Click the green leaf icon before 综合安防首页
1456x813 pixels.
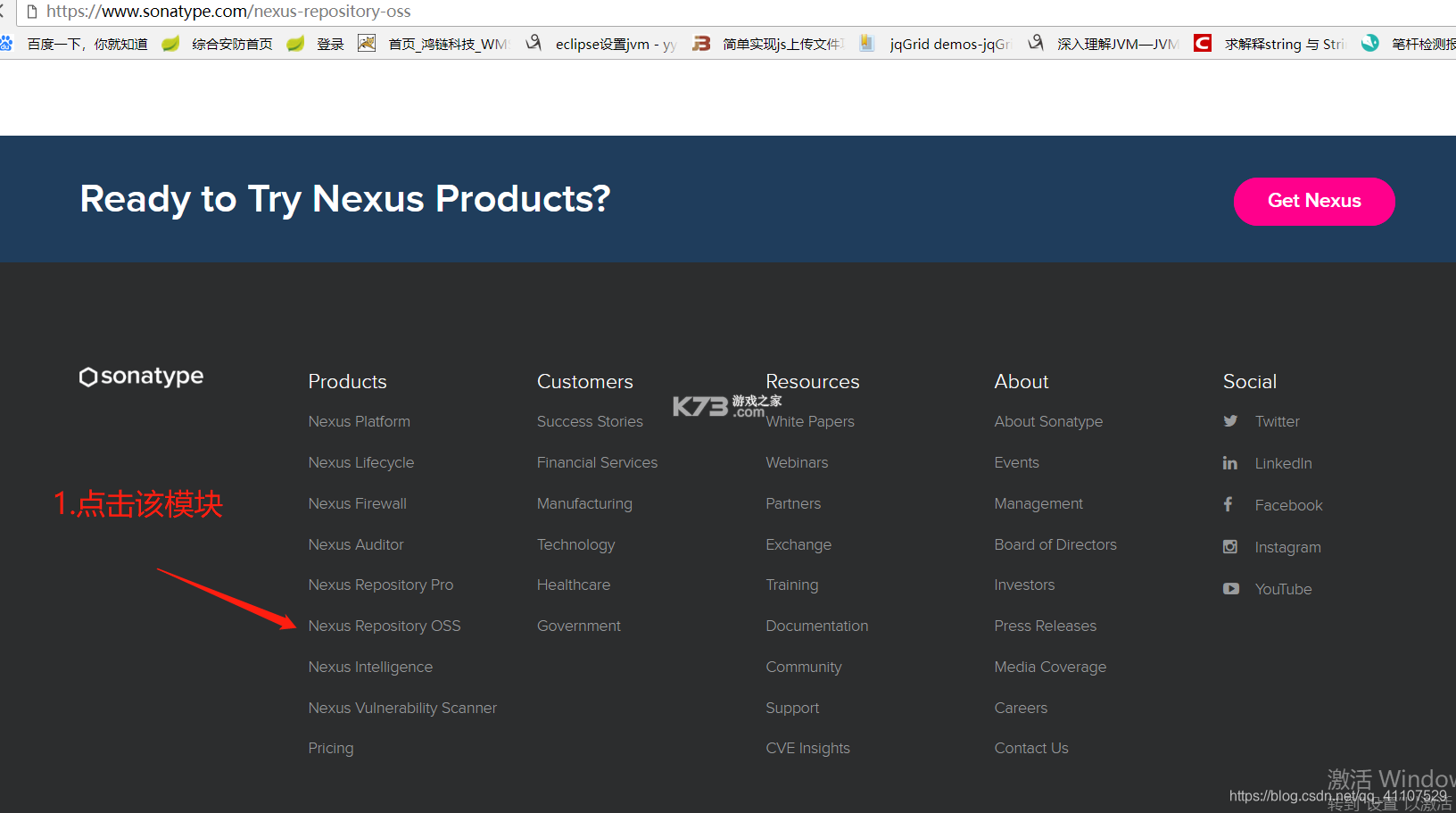click(x=170, y=43)
